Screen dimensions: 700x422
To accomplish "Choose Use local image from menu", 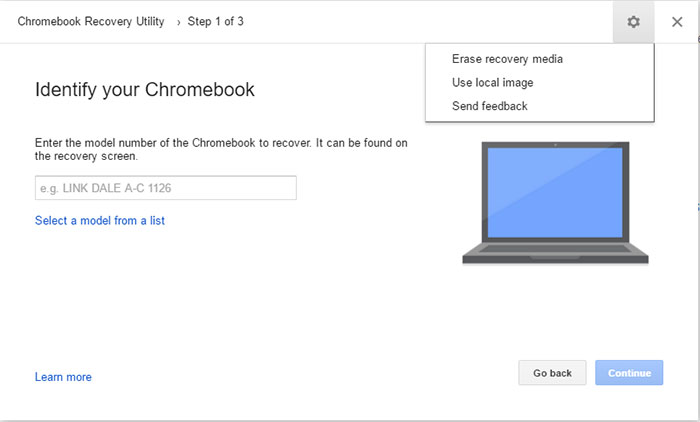I will click(x=492, y=83).
